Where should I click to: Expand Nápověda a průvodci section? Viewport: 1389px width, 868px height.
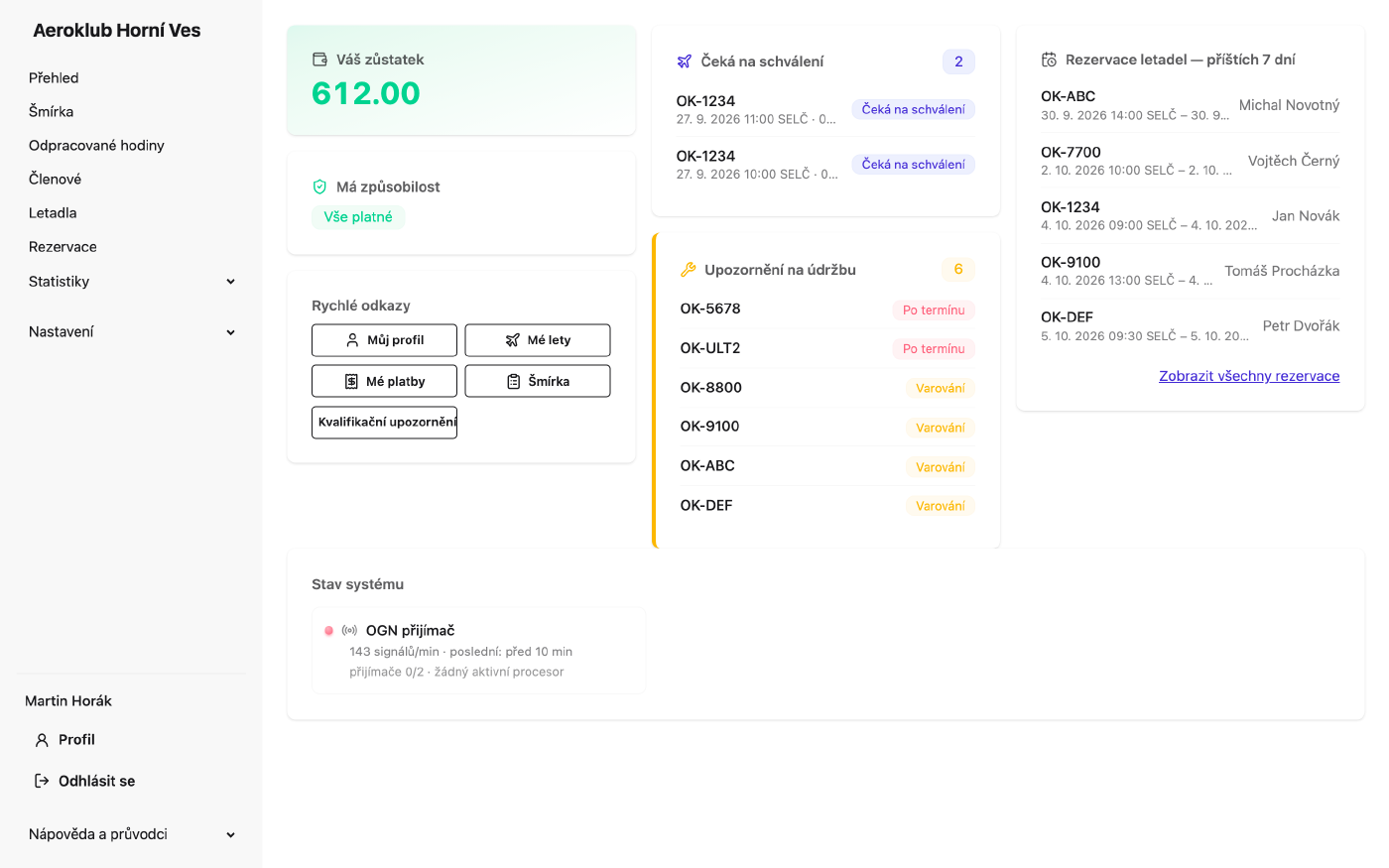click(133, 834)
